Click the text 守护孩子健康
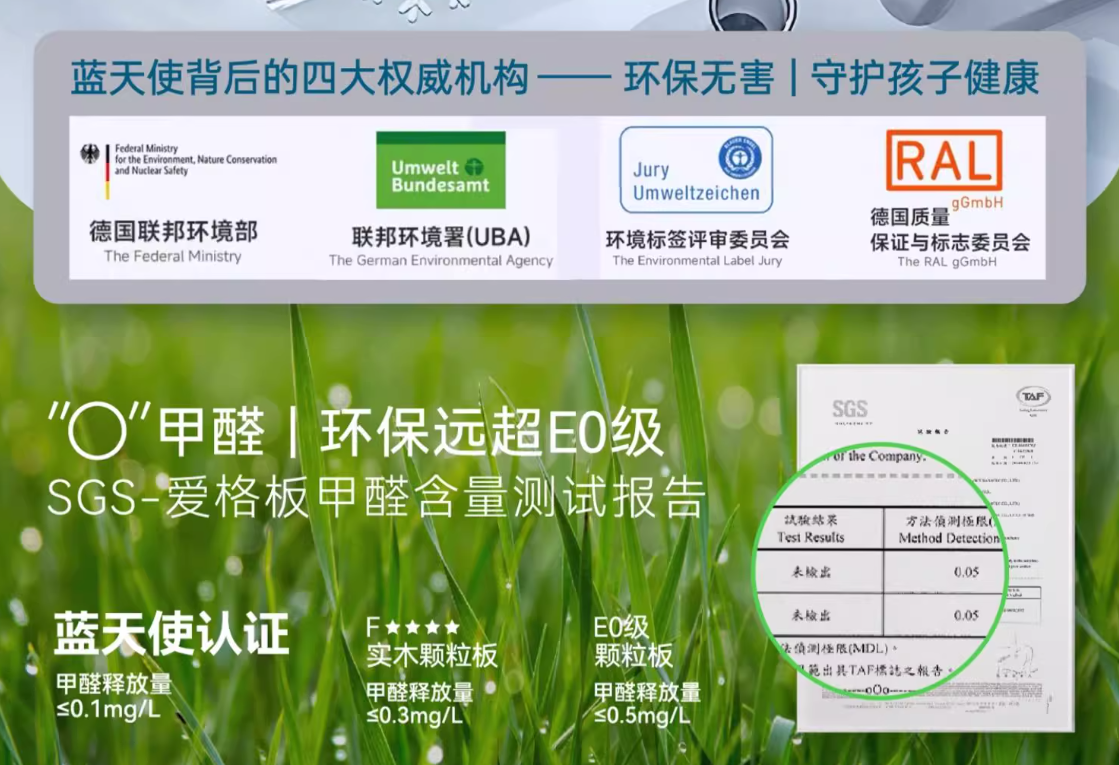The image size is (1119, 765). 924,78
